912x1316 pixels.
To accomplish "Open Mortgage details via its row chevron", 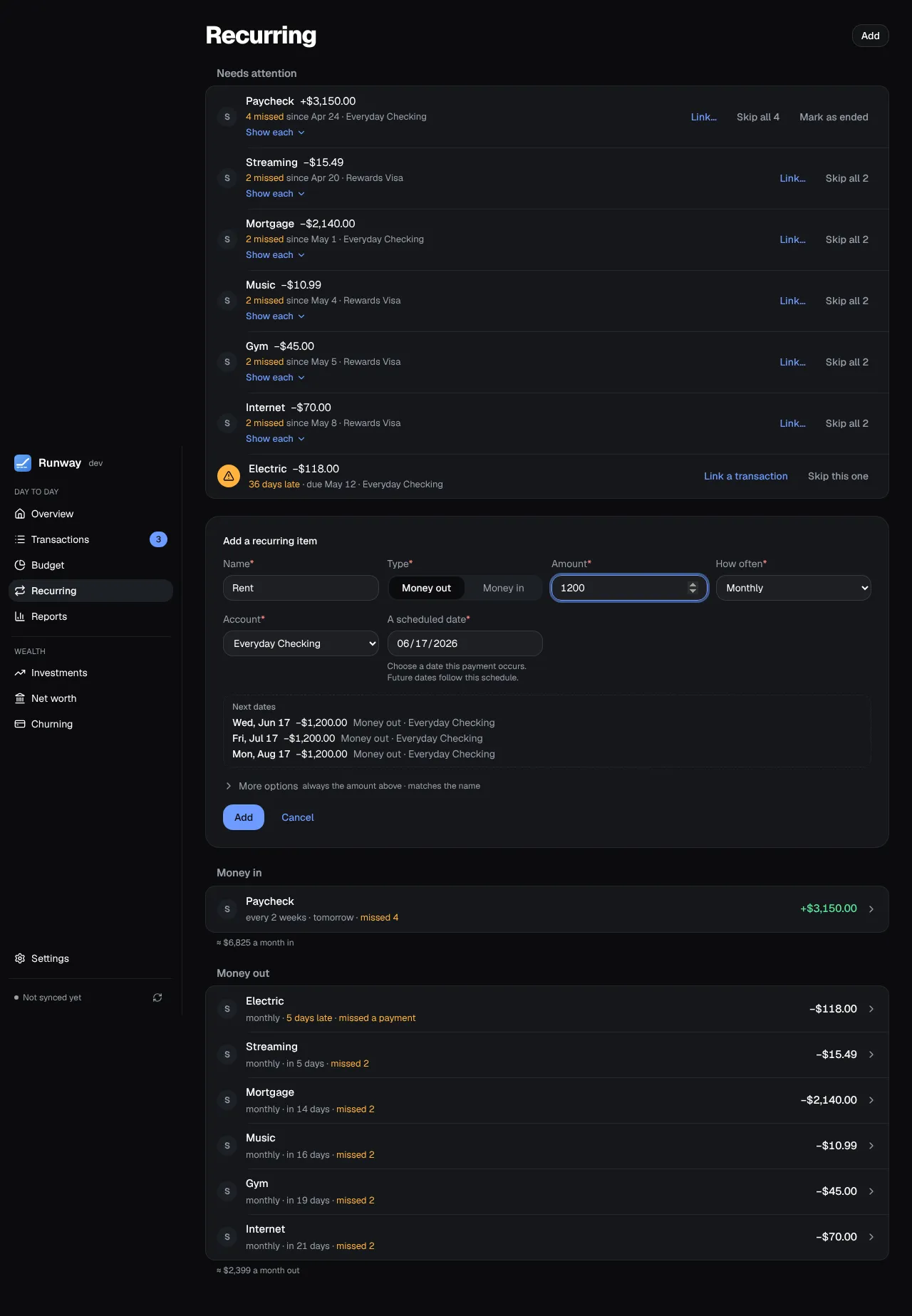I will point(871,1100).
